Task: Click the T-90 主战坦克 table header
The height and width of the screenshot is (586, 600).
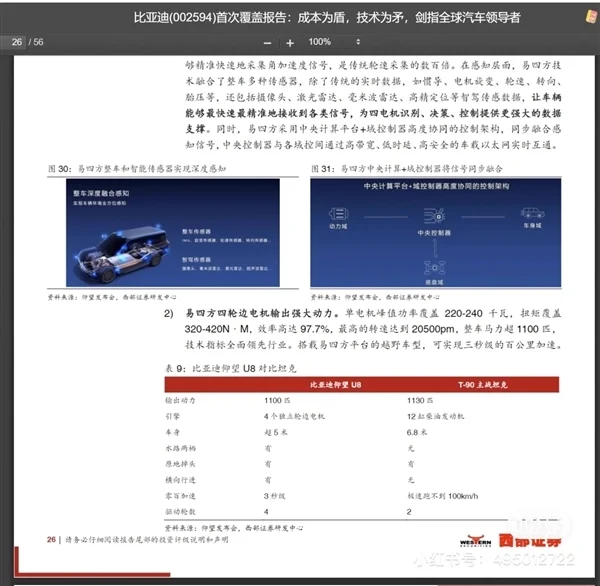Action: [483, 385]
